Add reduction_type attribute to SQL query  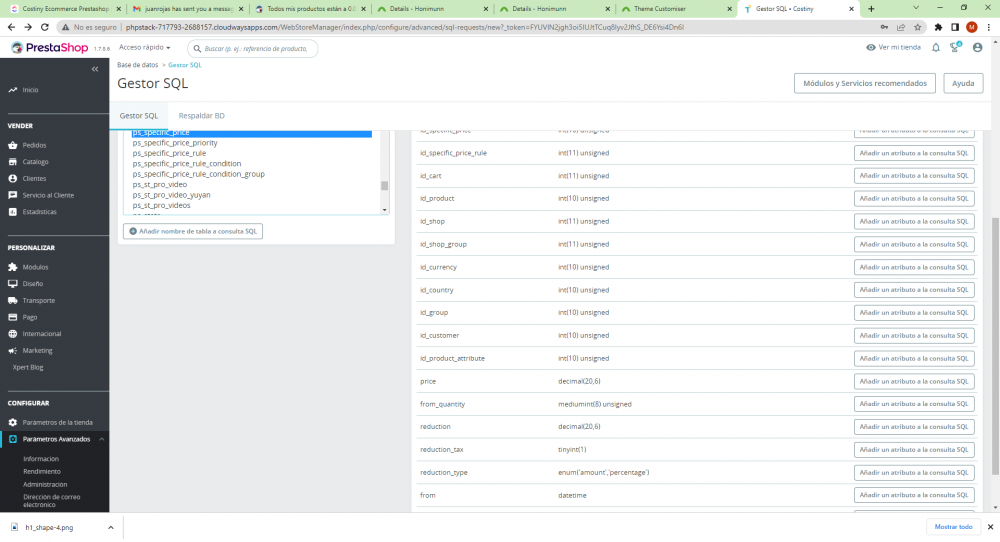tap(914, 472)
